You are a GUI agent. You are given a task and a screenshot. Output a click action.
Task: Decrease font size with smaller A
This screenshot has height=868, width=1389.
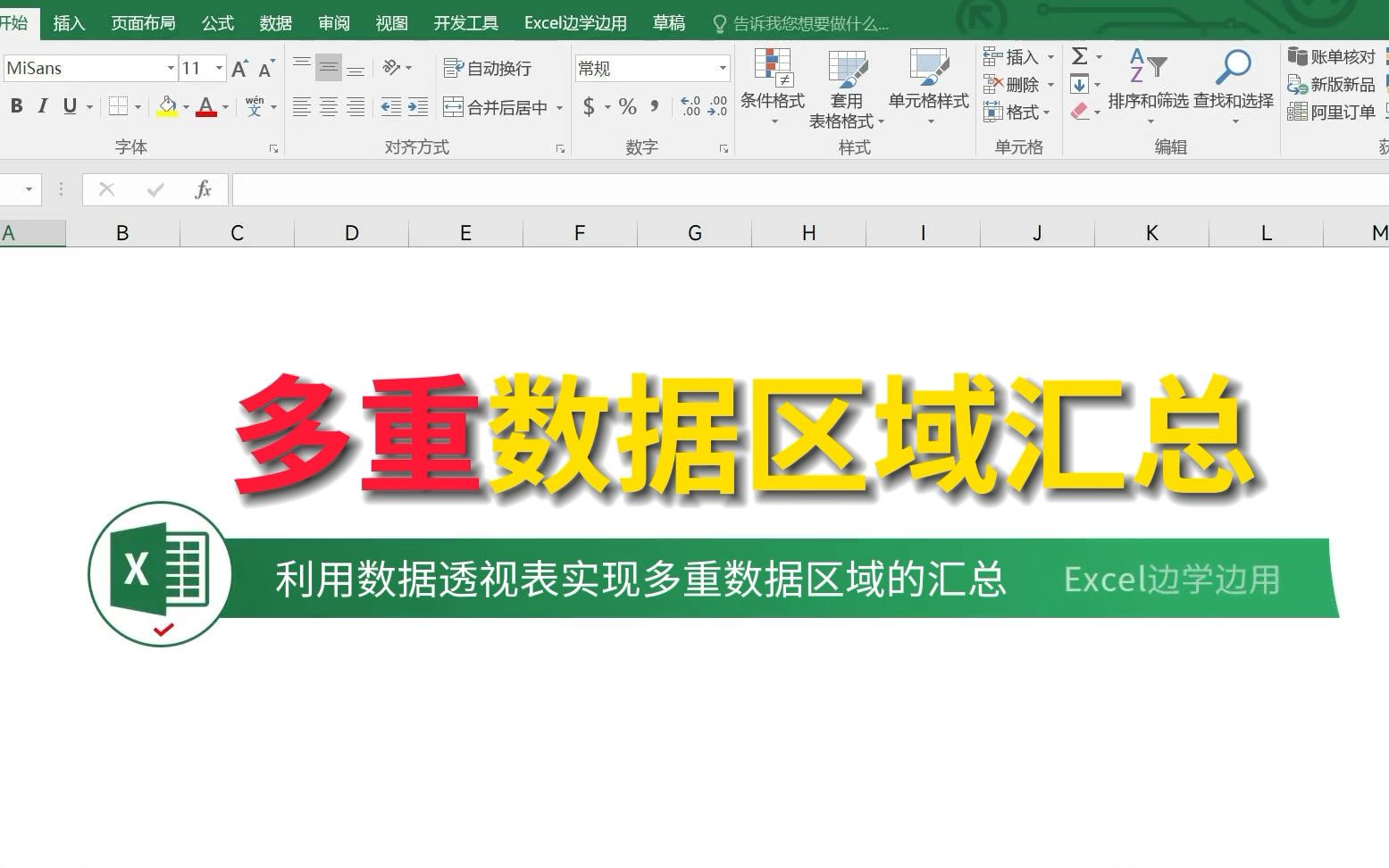click(266, 69)
